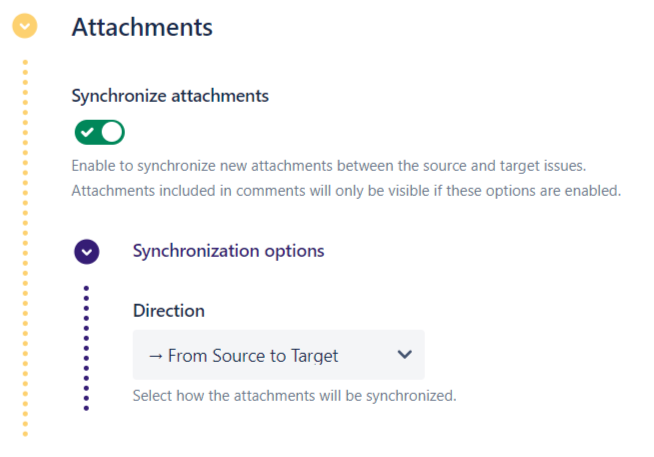Click the Direction dropdown's down arrow
Screen dimensions: 654x457
(404, 355)
